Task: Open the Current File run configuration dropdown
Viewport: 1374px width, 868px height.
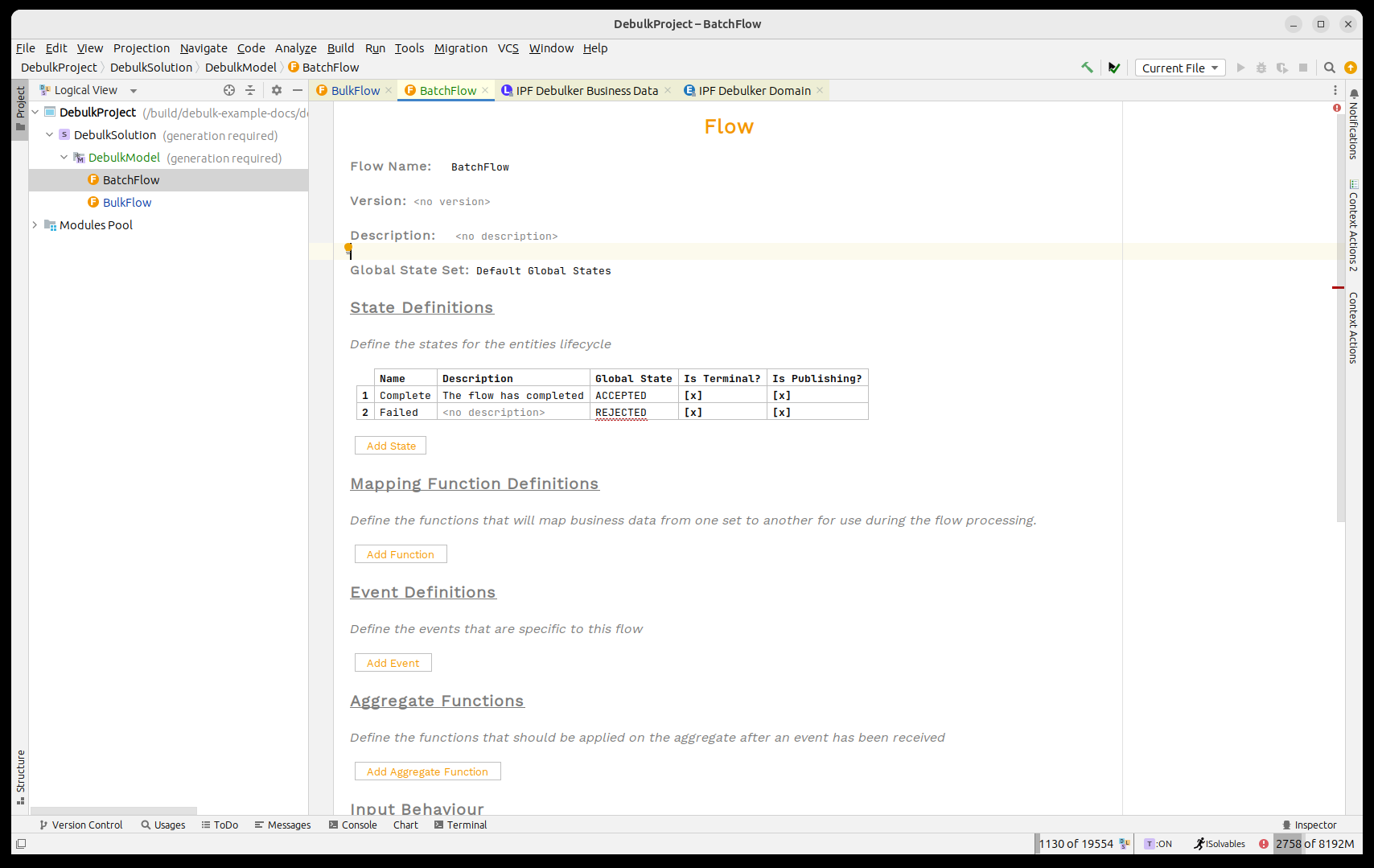Action: point(1179,68)
